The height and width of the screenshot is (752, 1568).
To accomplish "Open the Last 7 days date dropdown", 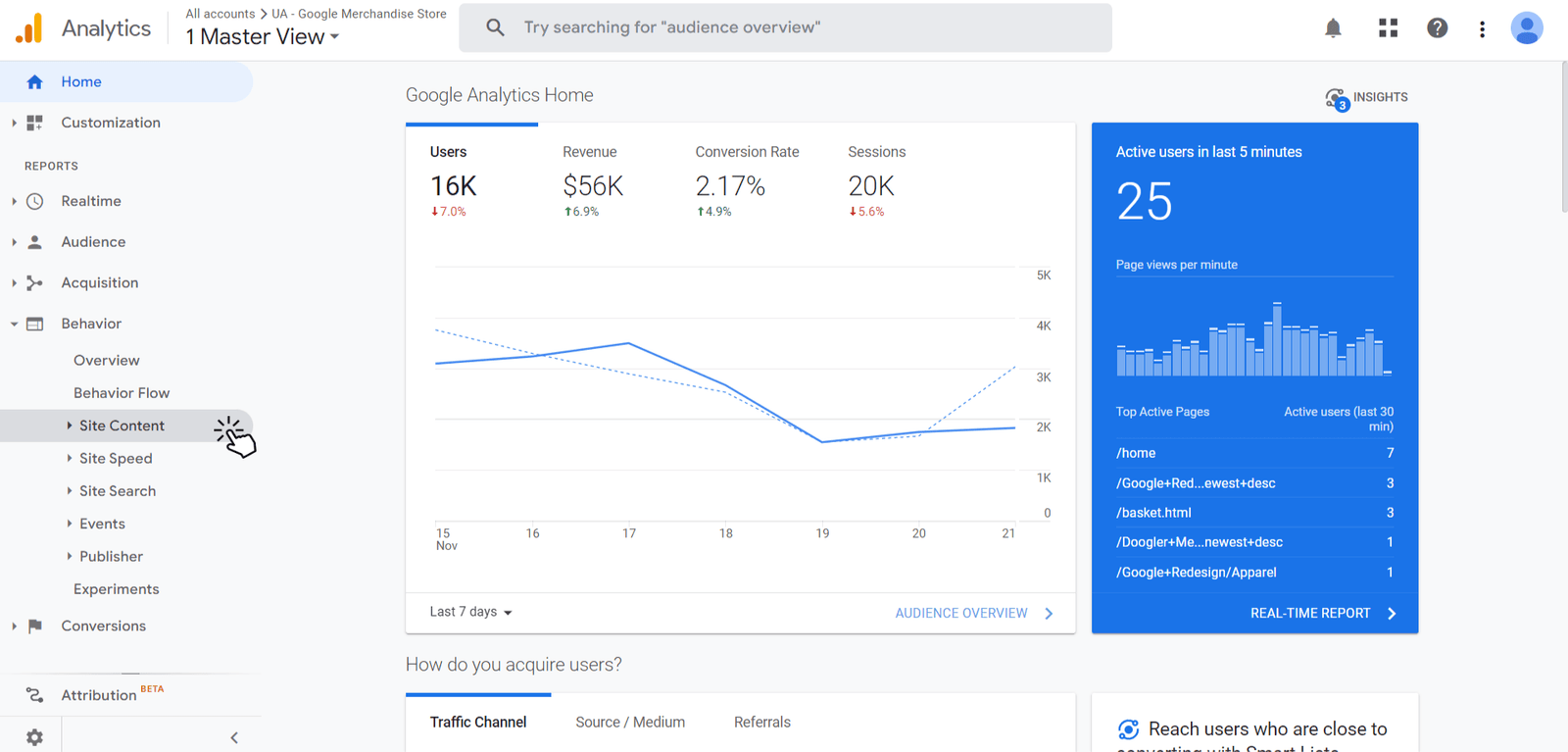I will (x=470, y=612).
